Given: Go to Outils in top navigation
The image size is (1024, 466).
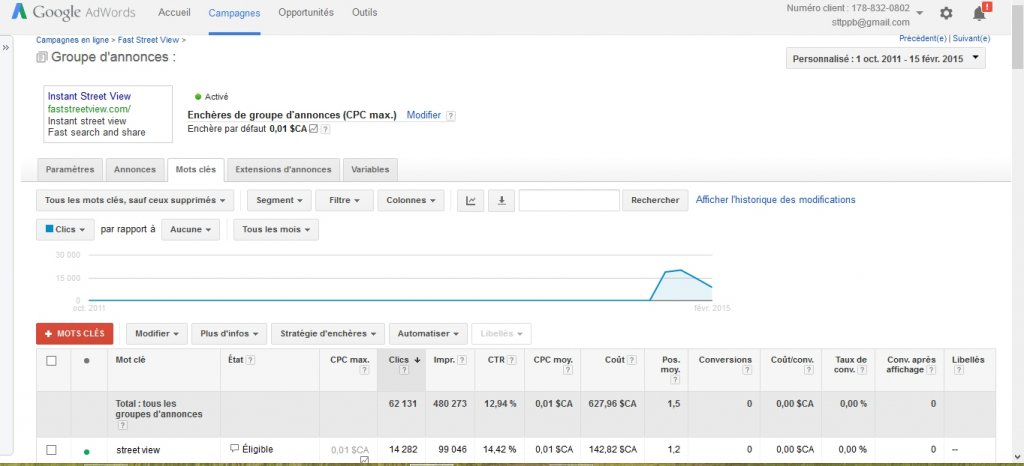Looking at the screenshot, I should (x=364, y=12).
